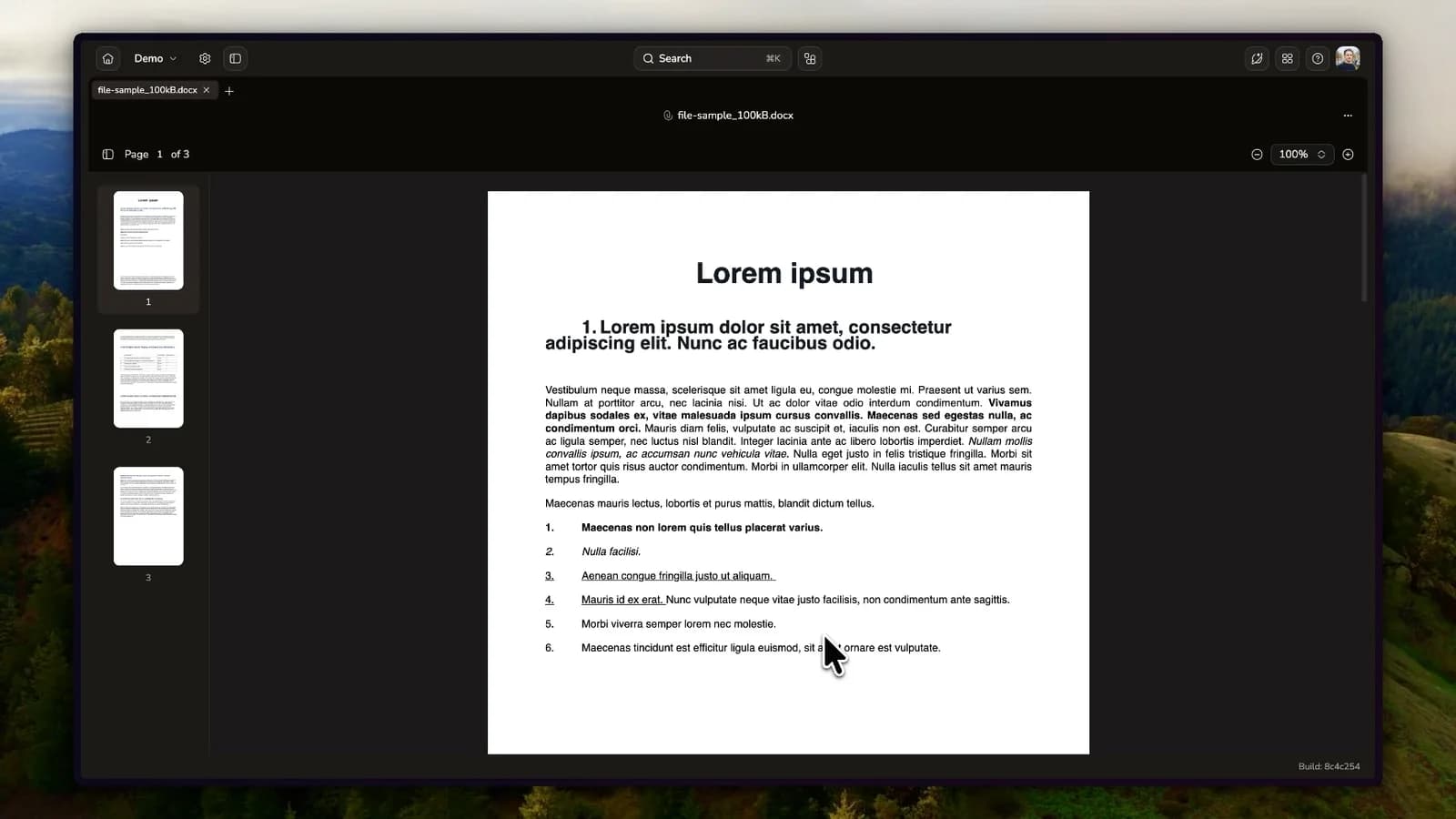Toggle the app sidebar layout button

click(x=235, y=58)
